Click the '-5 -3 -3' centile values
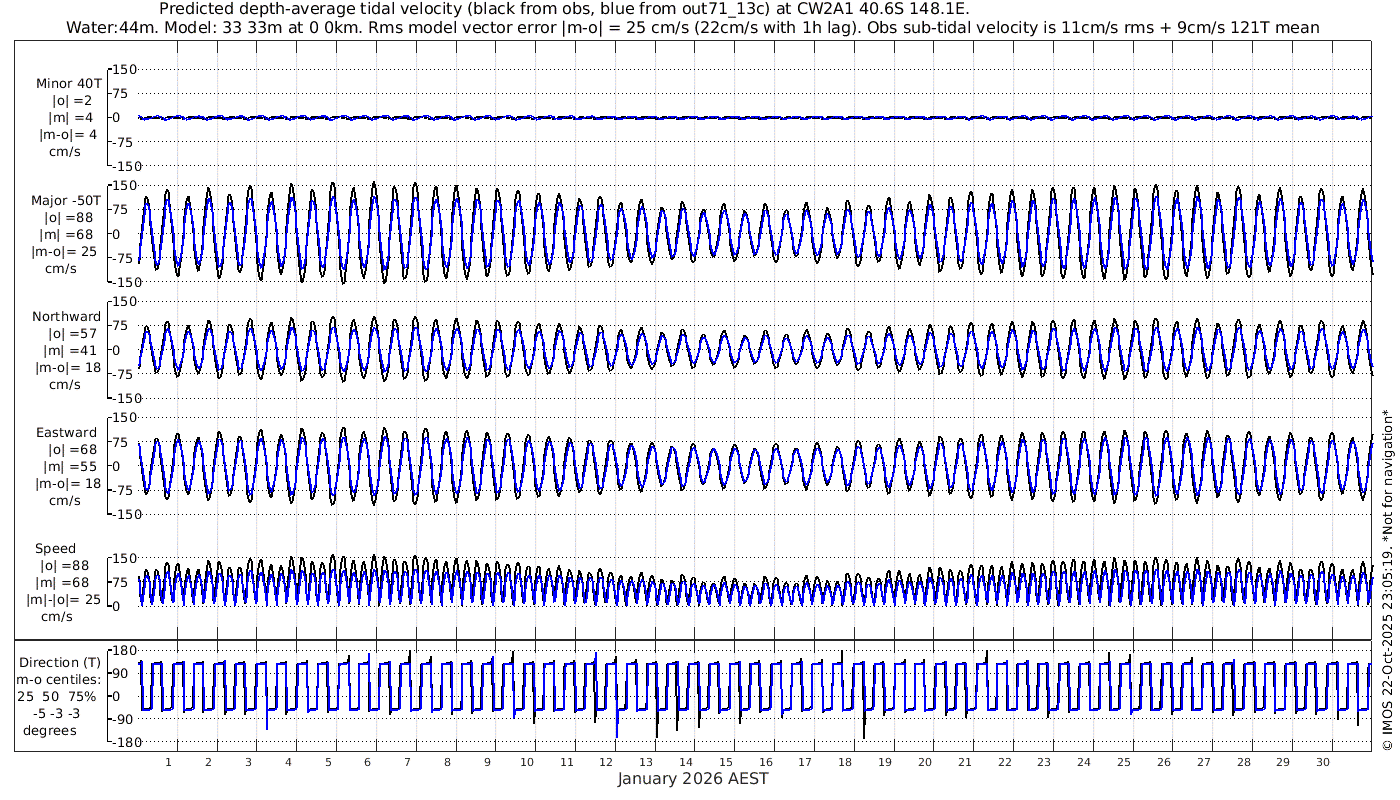 (x=54, y=713)
